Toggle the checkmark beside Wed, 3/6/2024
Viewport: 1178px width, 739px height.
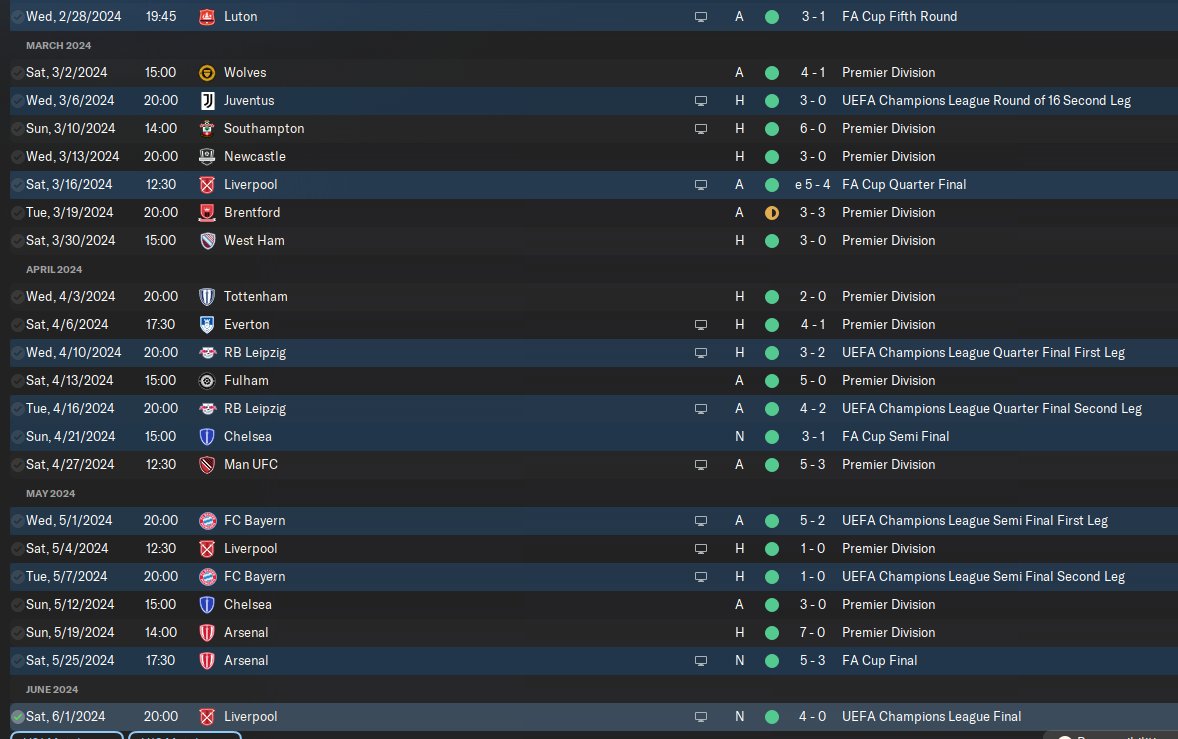(x=17, y=100)
